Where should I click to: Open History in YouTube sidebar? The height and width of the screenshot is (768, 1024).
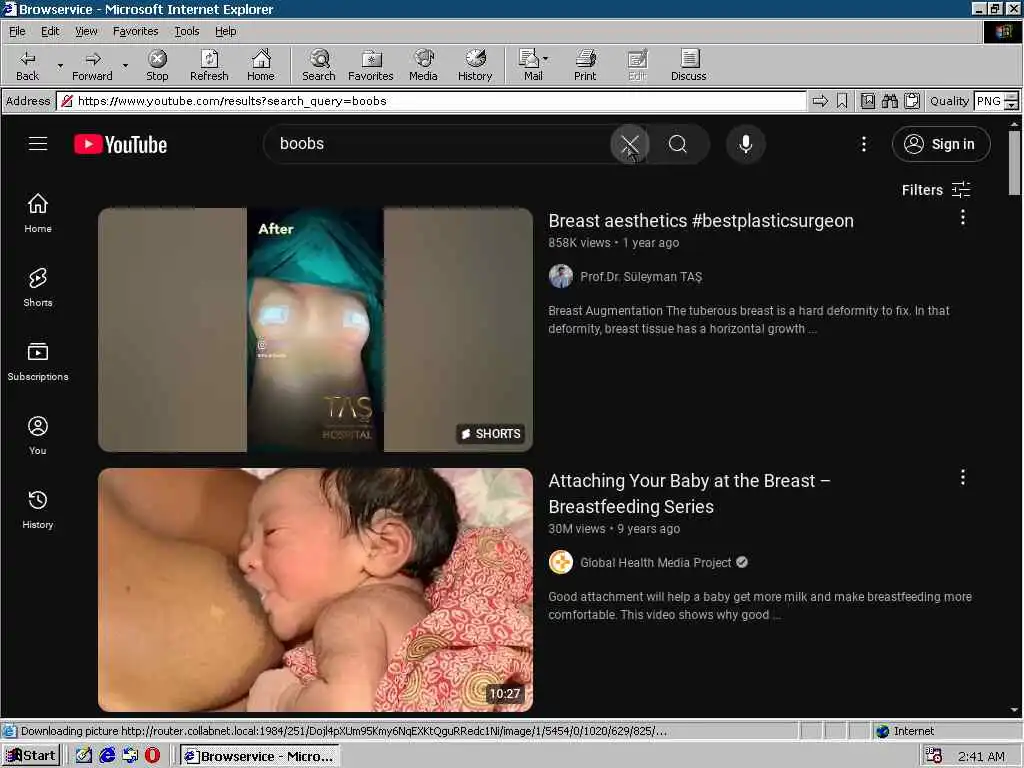(38, 509)
